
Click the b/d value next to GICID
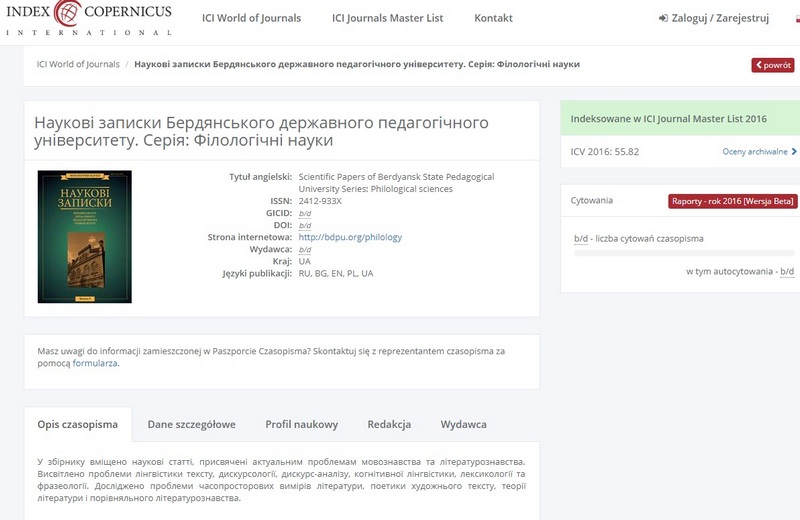tap(305, 213)
